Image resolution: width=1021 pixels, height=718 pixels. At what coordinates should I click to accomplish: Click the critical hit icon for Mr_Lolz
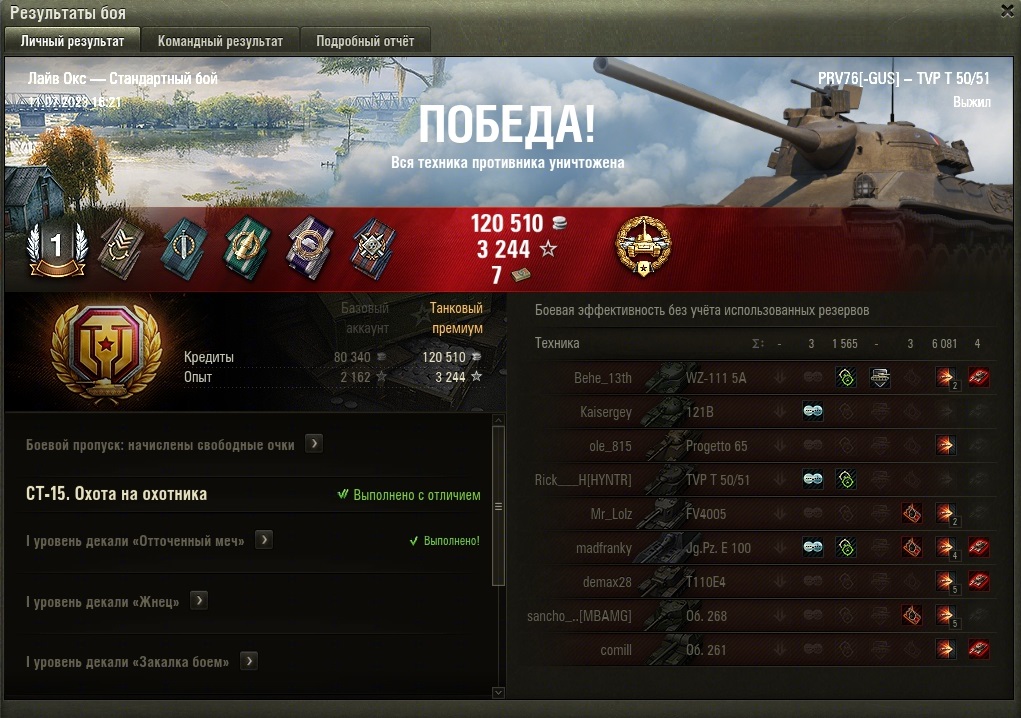(912, 514)
